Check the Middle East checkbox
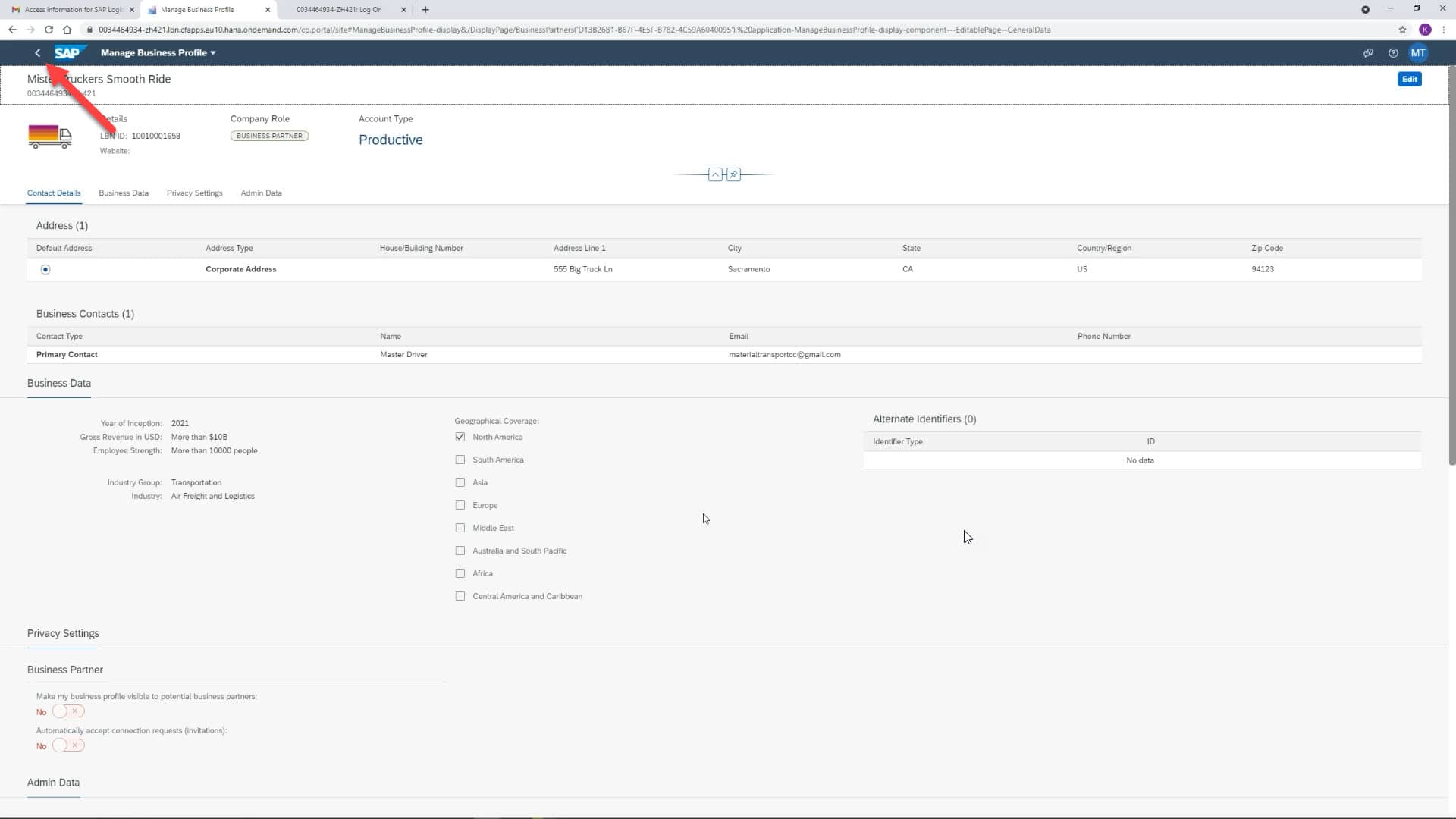This screenshot has width=1456, height=819. pos(460,529)
